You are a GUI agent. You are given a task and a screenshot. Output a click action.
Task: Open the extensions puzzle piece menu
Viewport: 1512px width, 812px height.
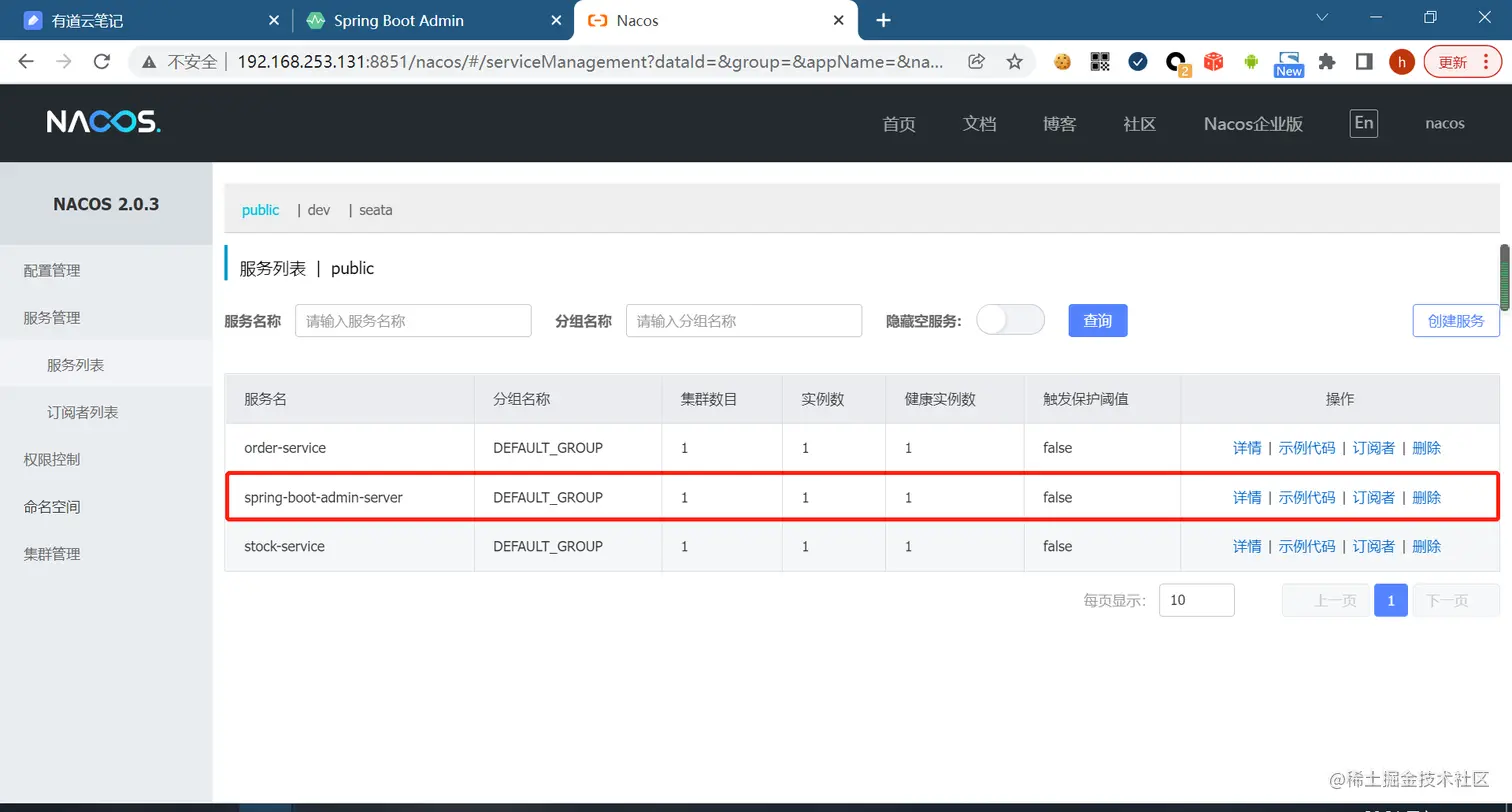click(x=1327, y=61)
